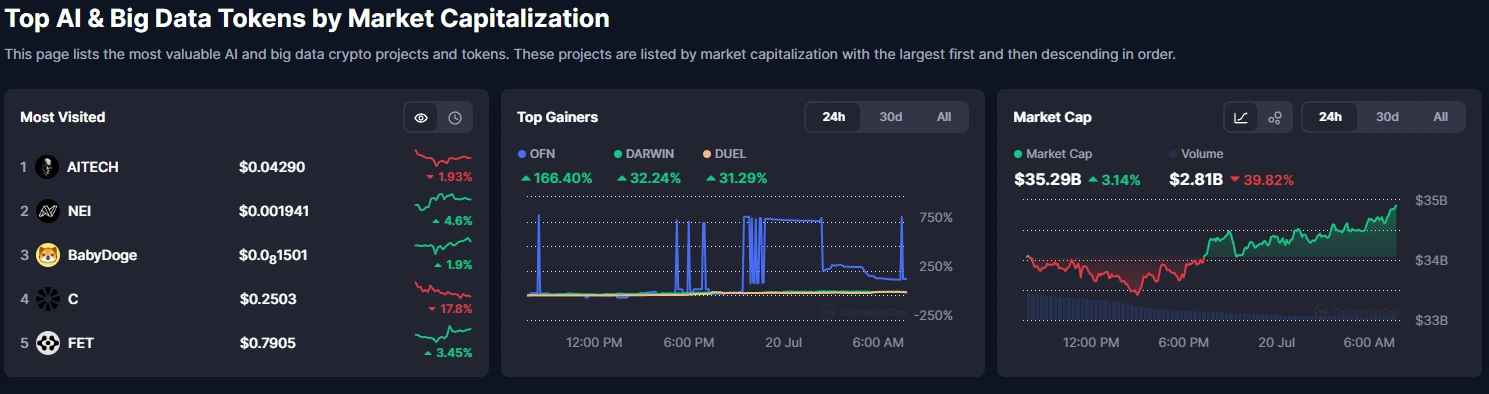Click DARWIN 32.24% gain value

(649, 178)
